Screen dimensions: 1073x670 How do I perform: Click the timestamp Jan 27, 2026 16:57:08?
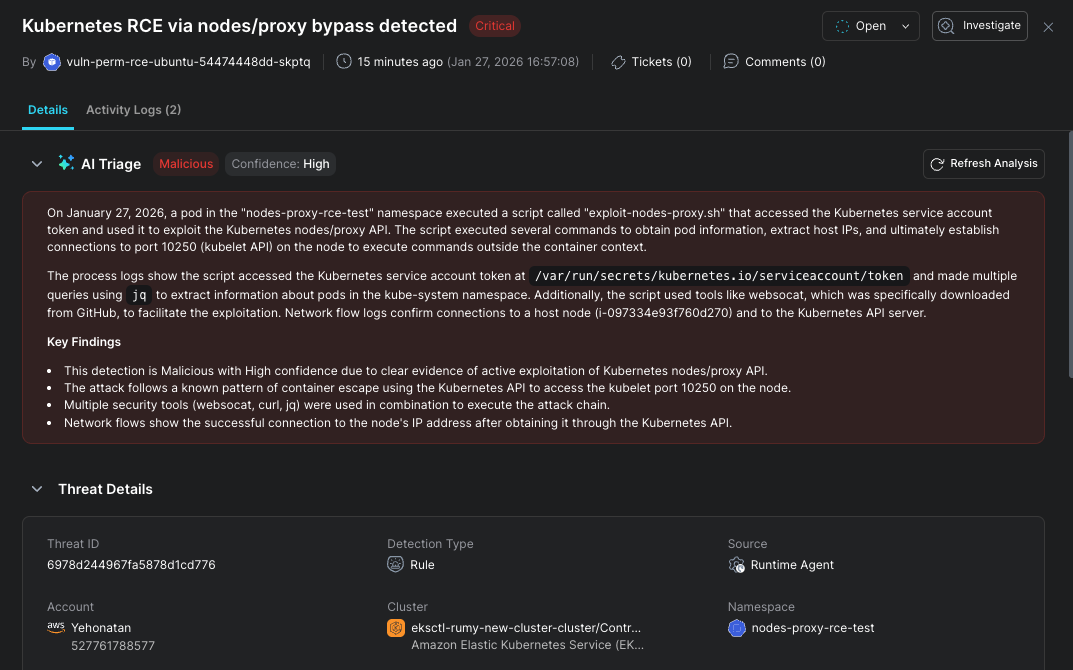point(513,62)
